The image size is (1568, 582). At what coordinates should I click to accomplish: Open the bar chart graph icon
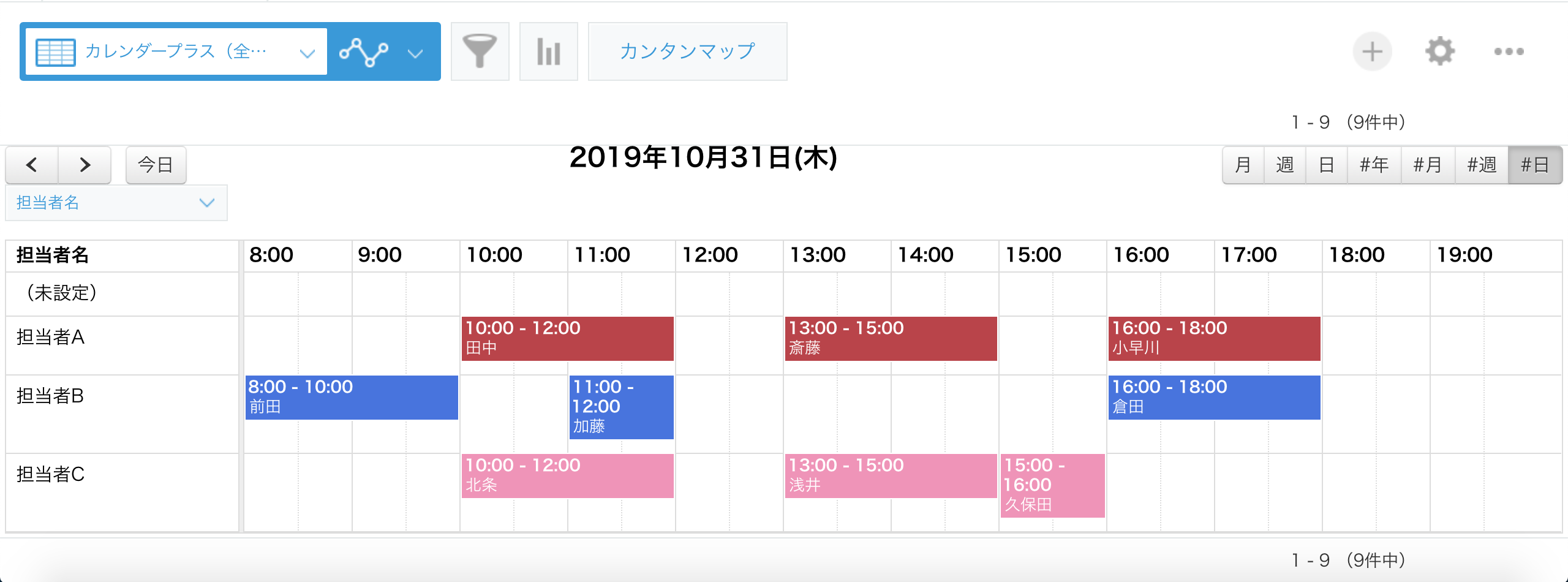[x=548, y=51]
